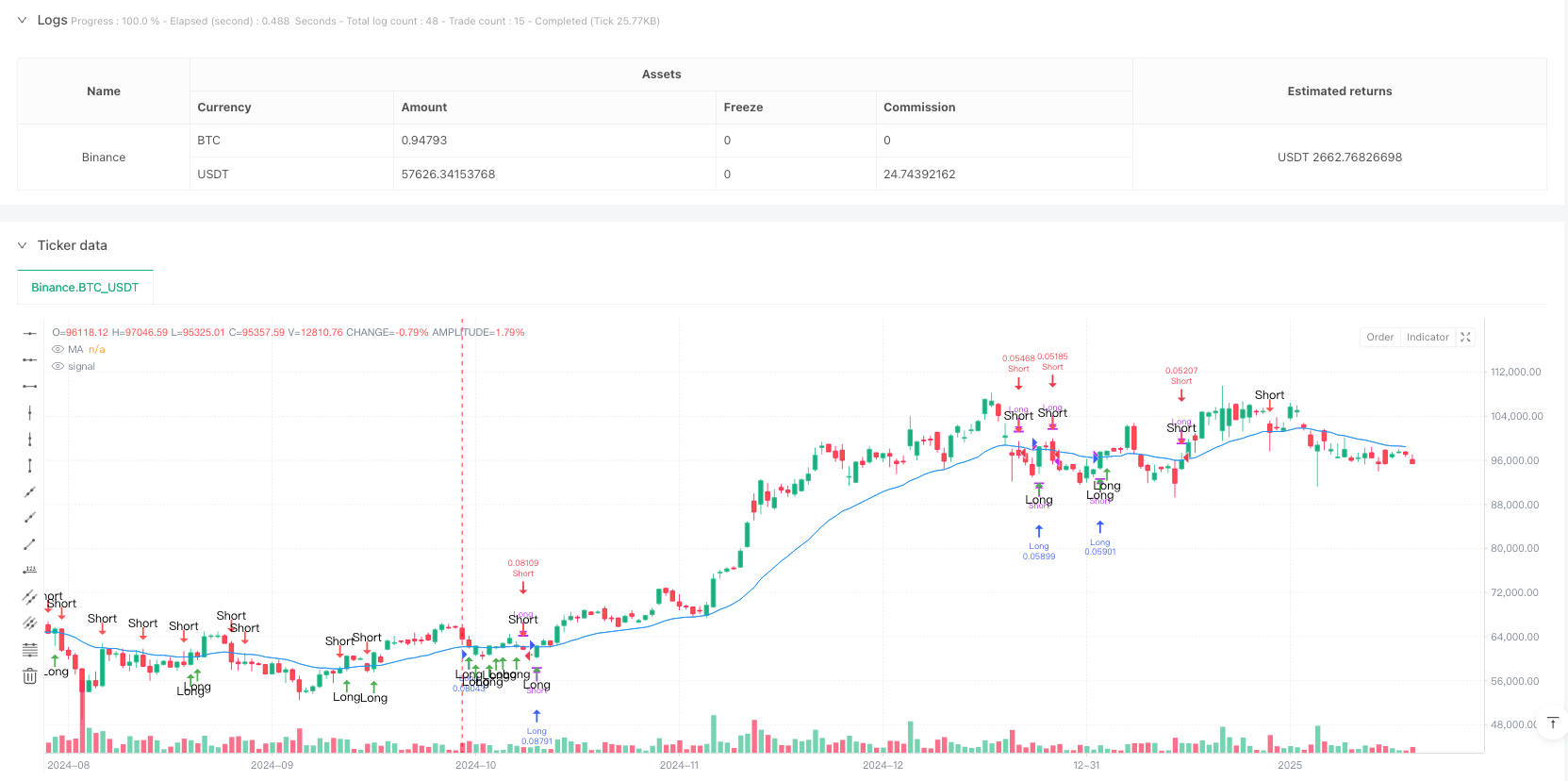Screen dimensions: 1568x781
Task: Select the horizontal straight line drawing tool
Action: (x=30, y=333)
